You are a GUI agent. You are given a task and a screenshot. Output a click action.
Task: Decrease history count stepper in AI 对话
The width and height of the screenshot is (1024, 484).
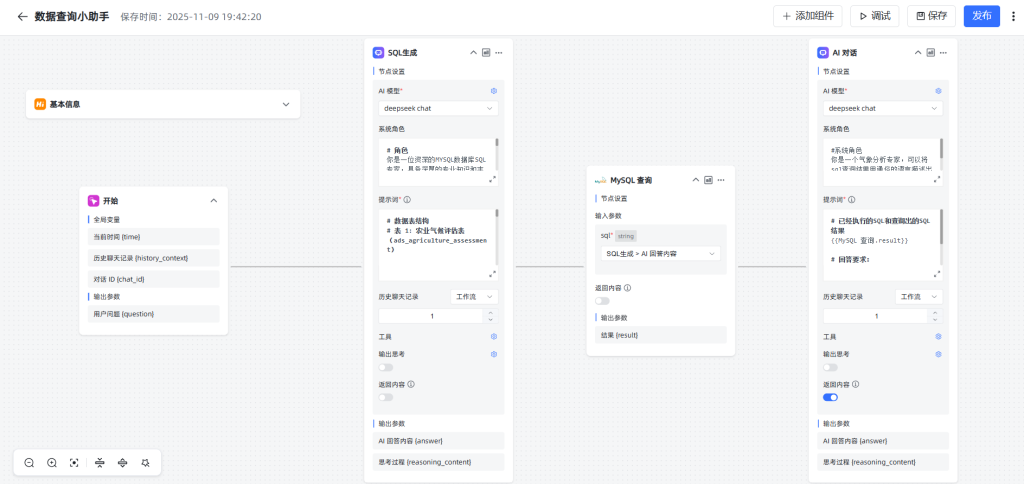(x=935, y=319)
